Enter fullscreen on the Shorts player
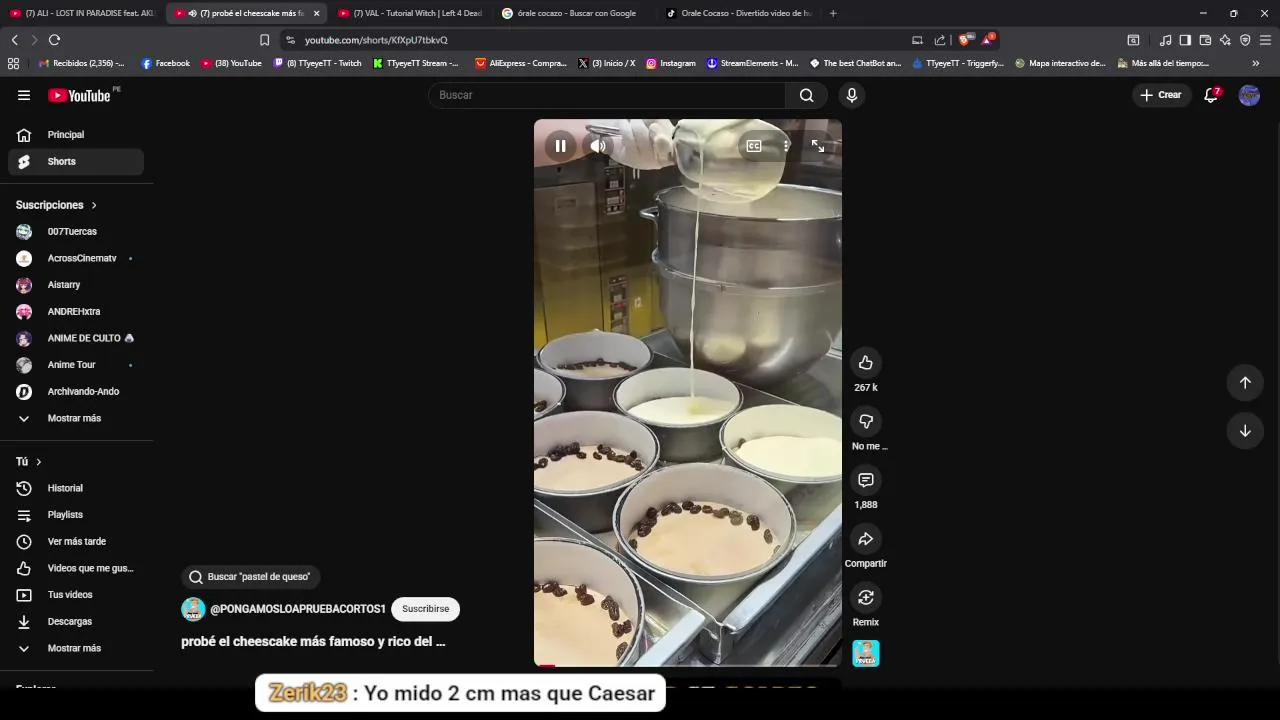 [818, 146]
